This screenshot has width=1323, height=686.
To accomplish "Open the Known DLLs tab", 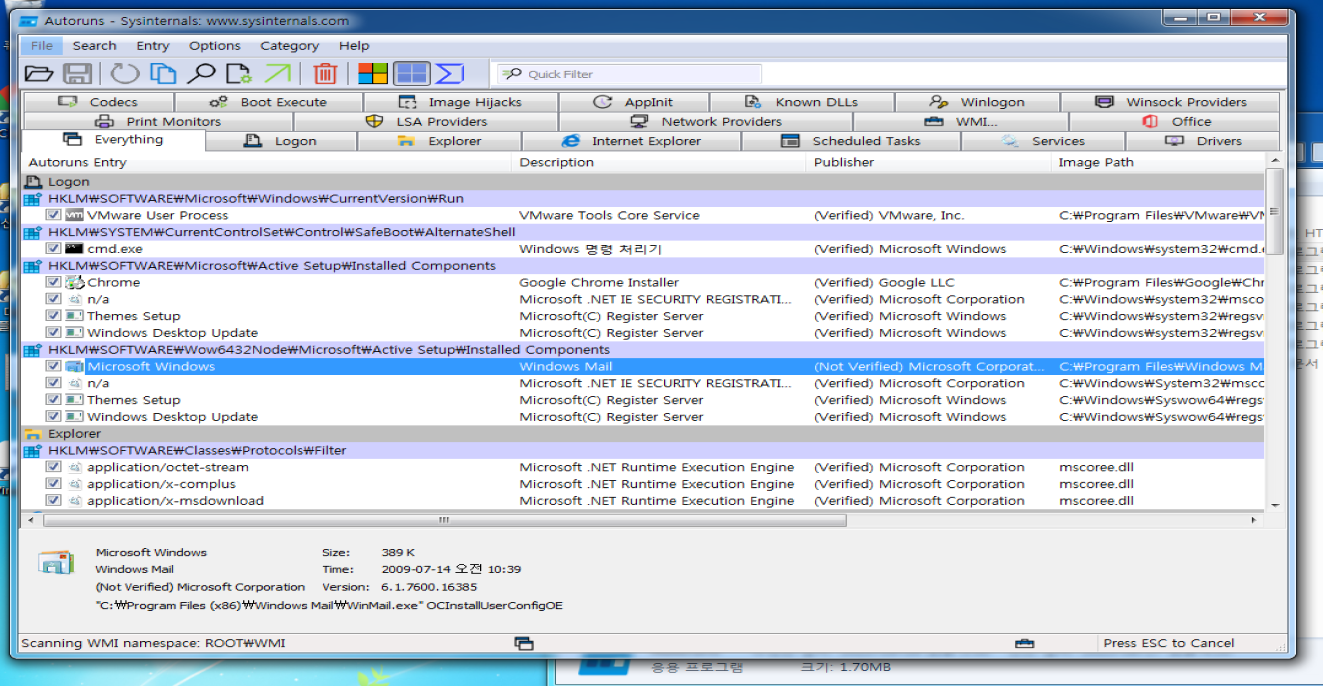I will [x=802, y=102].
